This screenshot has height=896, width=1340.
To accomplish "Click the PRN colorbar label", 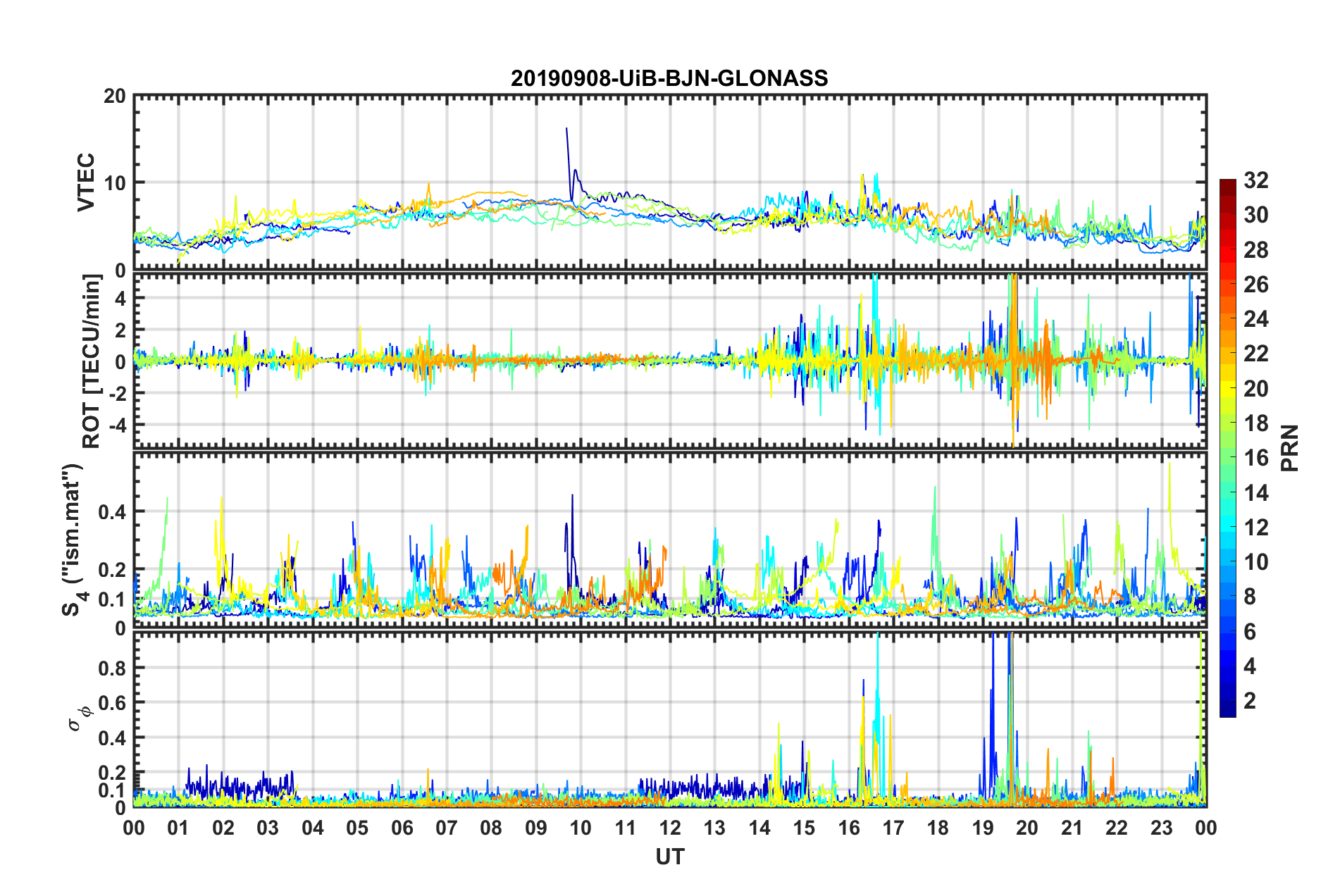I will click(1290, 448).
